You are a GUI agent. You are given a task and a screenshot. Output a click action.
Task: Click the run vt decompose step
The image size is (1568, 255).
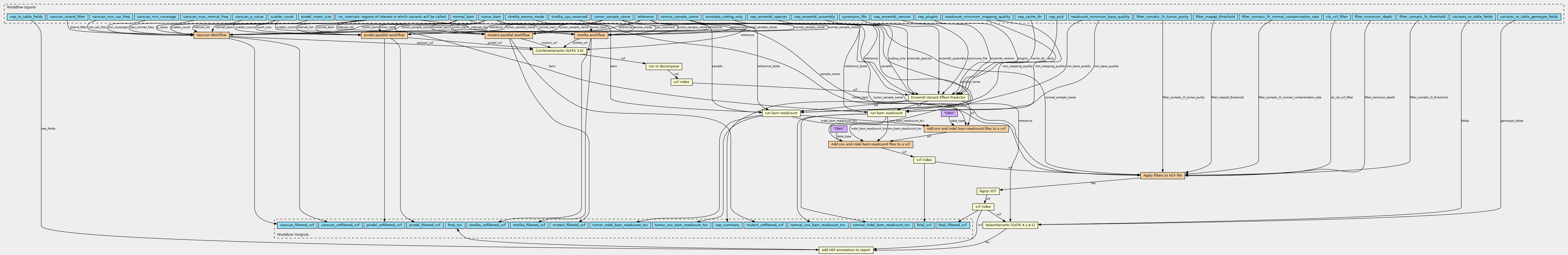[x=663, y=66]
